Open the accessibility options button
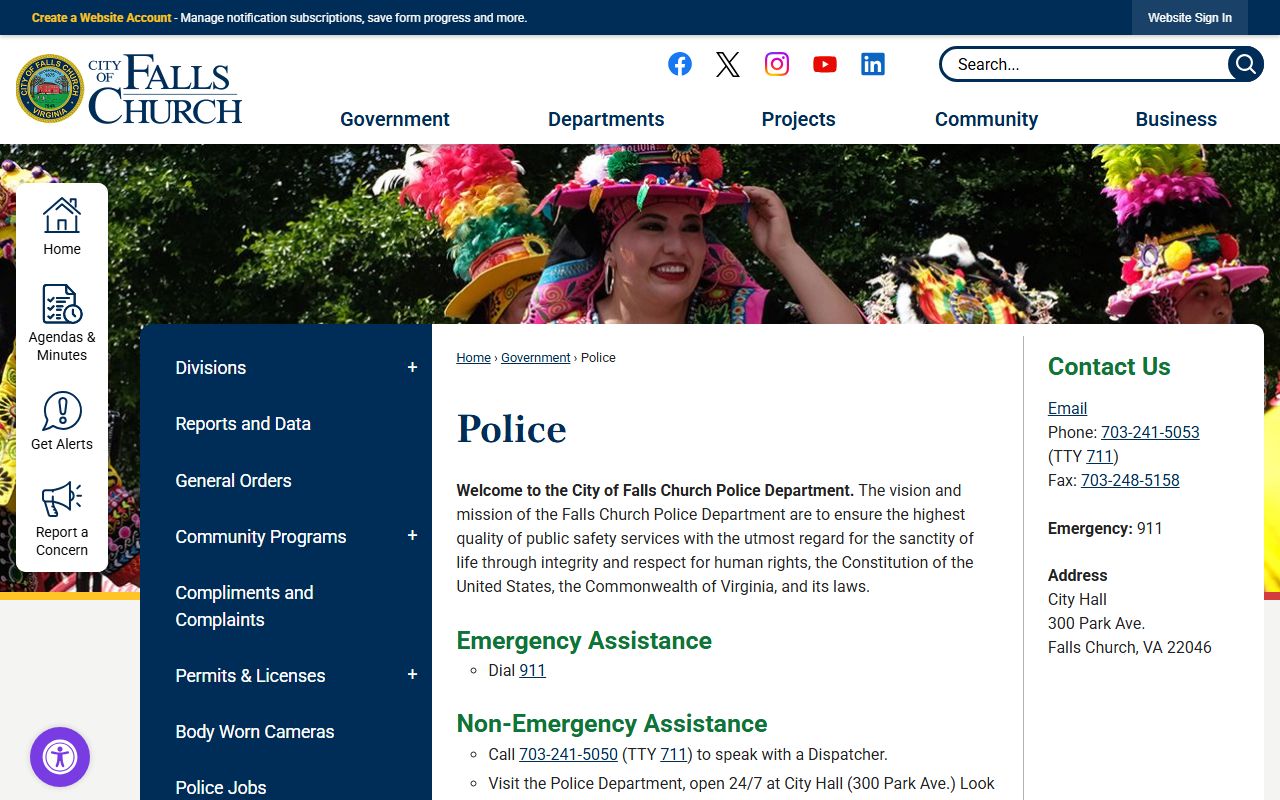Viewport: 1280px width, 800px height. coord(60,757)
